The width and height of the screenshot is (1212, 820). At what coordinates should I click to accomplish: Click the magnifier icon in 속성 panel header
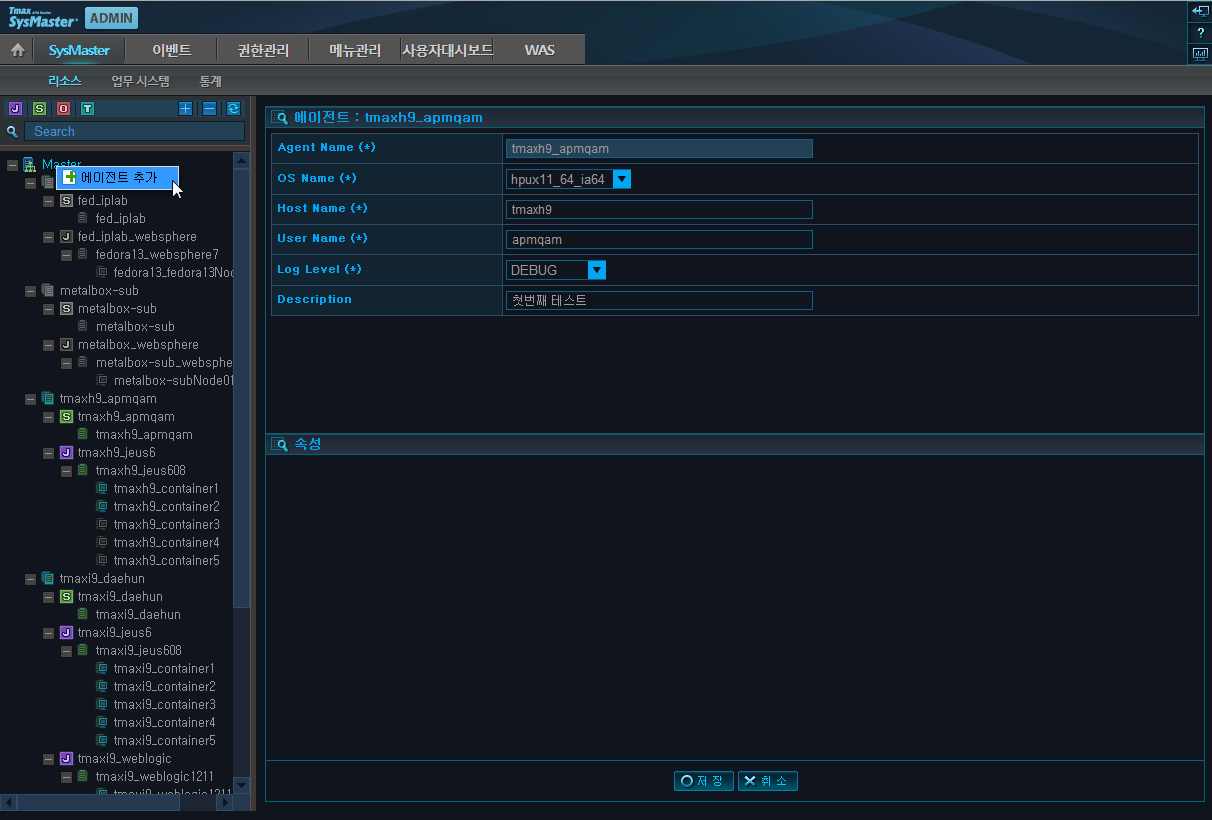click(x=280, y=444)
